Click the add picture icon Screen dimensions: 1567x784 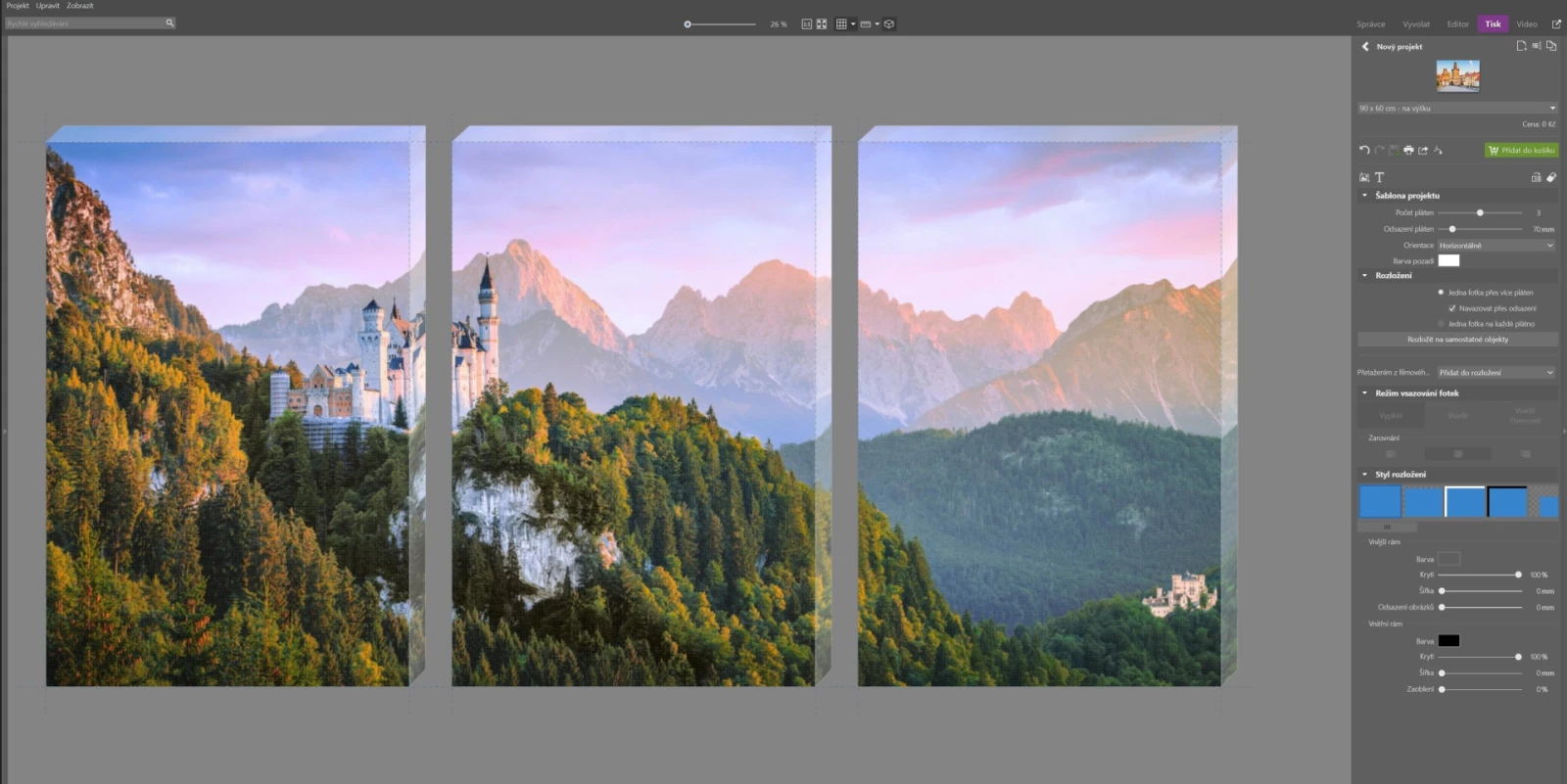pyautogui.click(x=1364, y=177)
